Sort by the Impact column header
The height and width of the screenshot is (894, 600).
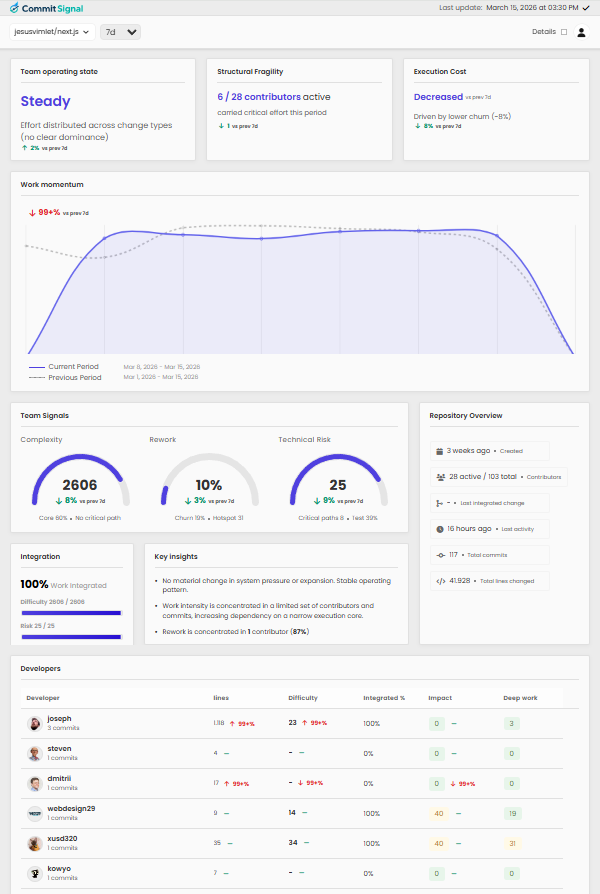[x=440, y=698]
